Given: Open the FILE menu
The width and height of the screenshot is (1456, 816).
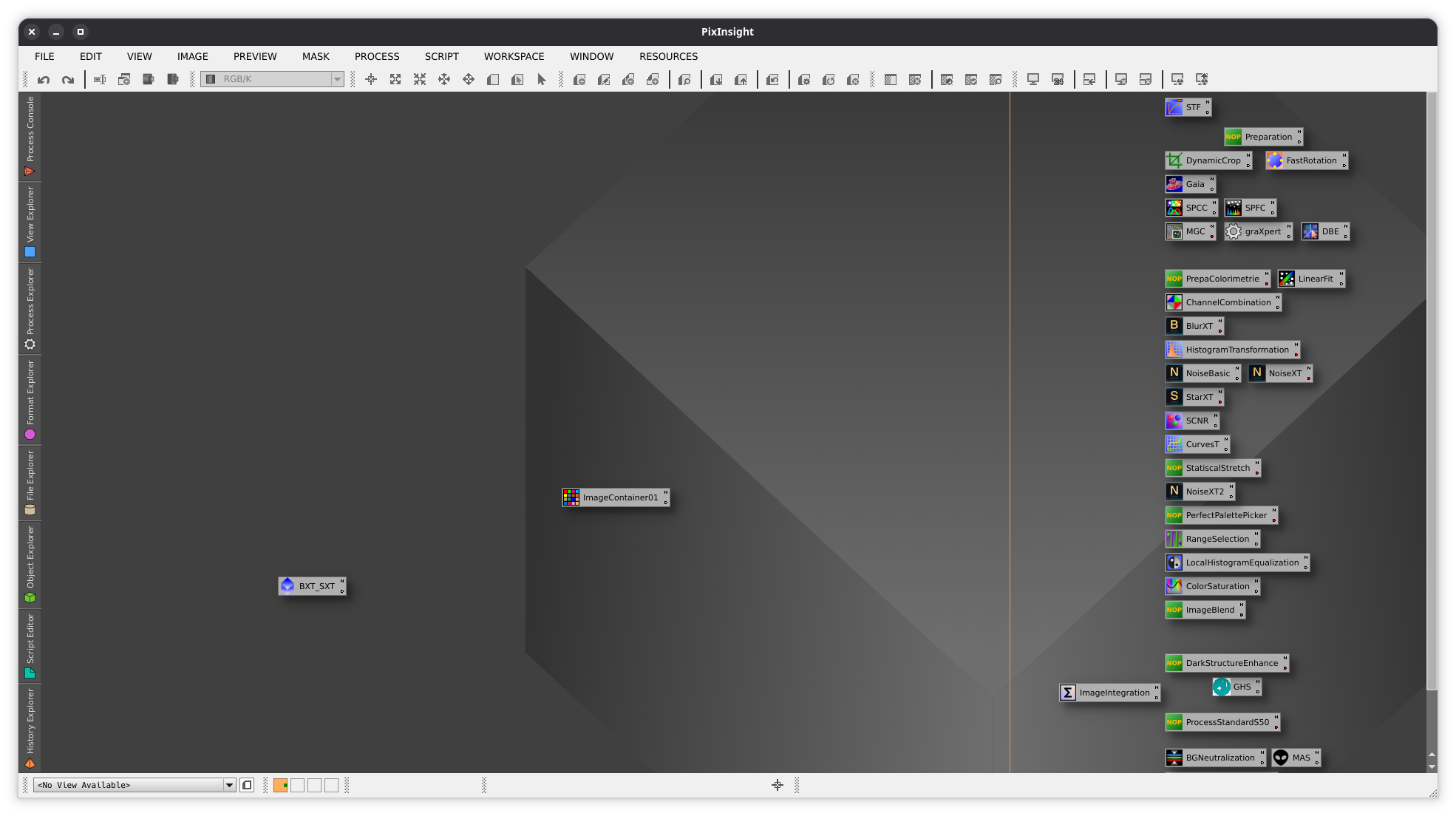Looking at the screenshot, I should coord(44,56).
